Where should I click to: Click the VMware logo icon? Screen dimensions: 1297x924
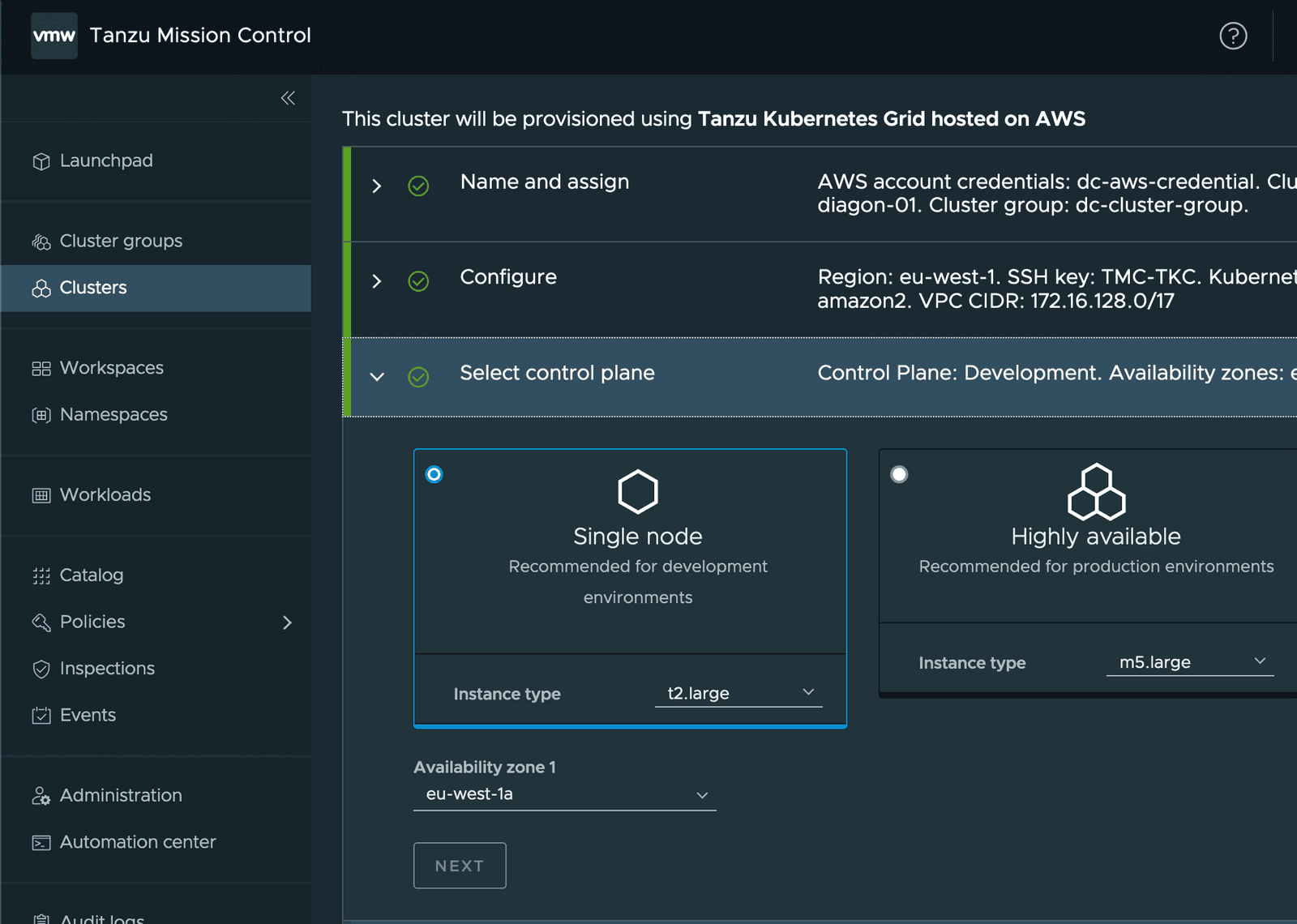click(x=54, y=36)
